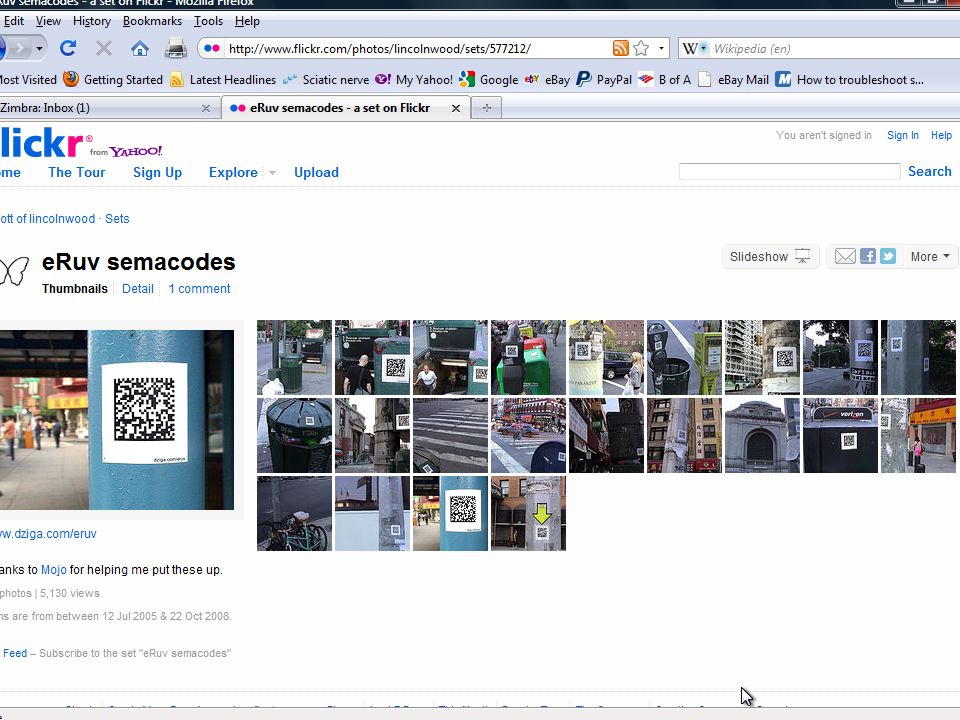Open the arched stone building thumbnail

(762, 435)
